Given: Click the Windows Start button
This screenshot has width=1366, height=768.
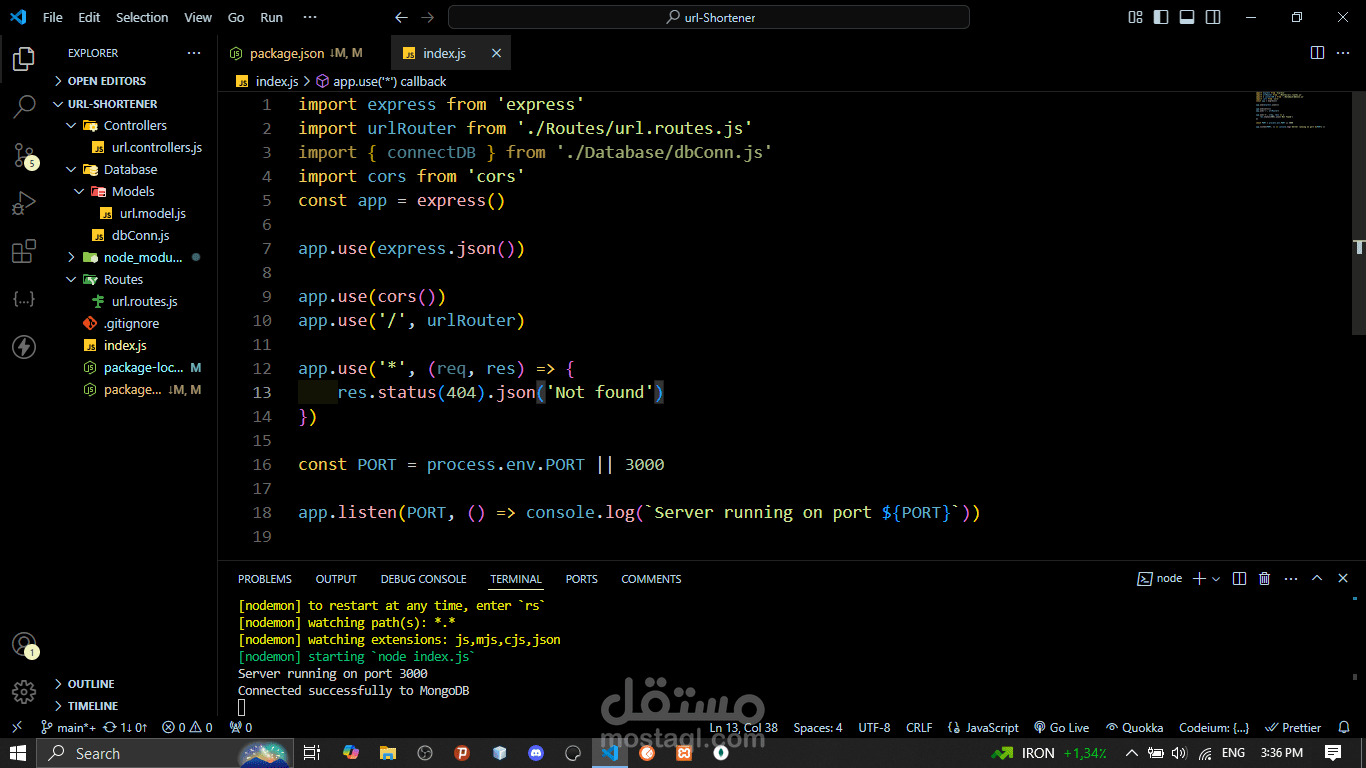Looking at the screenshot, I should [18, 753].
